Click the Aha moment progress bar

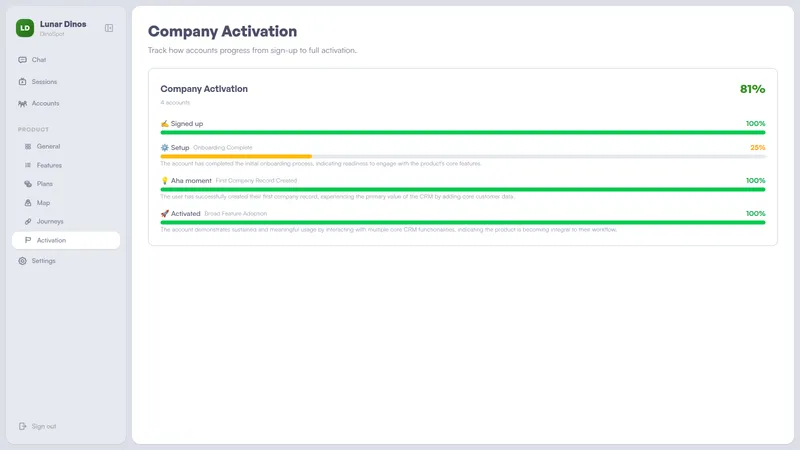point(463,189)
